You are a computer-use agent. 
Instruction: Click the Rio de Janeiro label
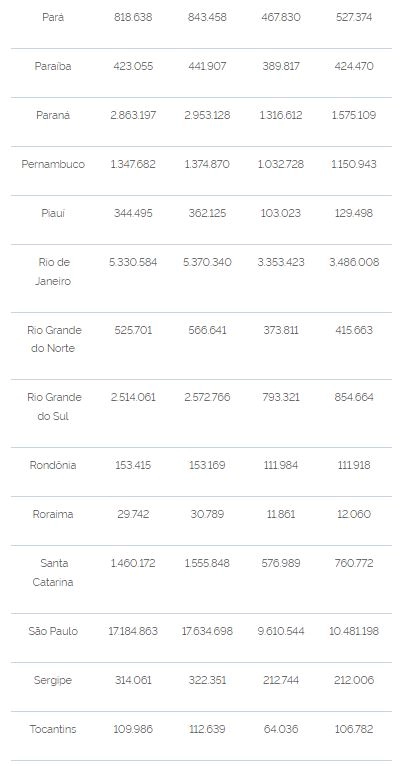pos(53,272)
